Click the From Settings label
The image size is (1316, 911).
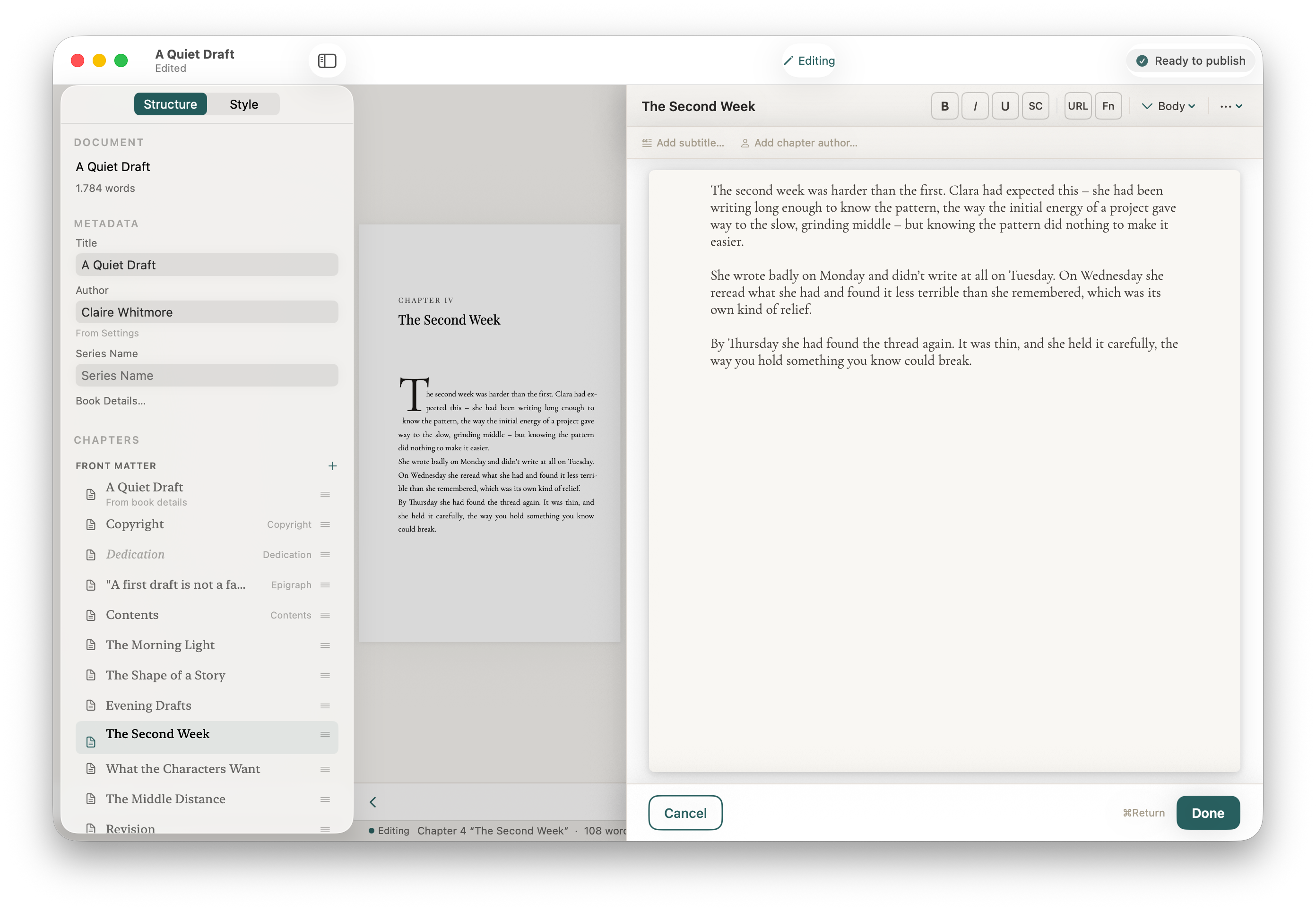(x=107, y=333)
